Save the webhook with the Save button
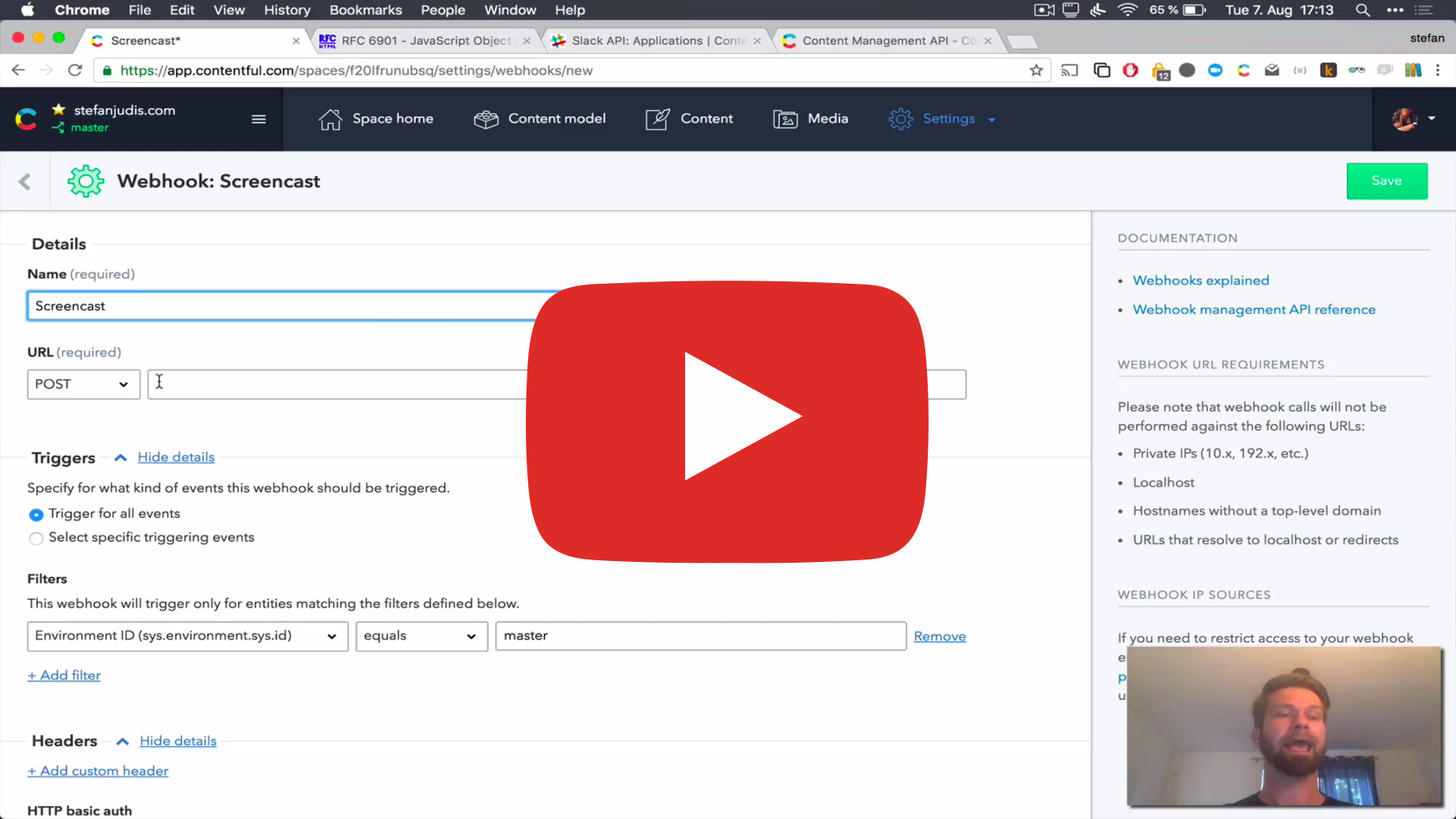Viewport: 1456px width, 819px height. pos(1386,181)
